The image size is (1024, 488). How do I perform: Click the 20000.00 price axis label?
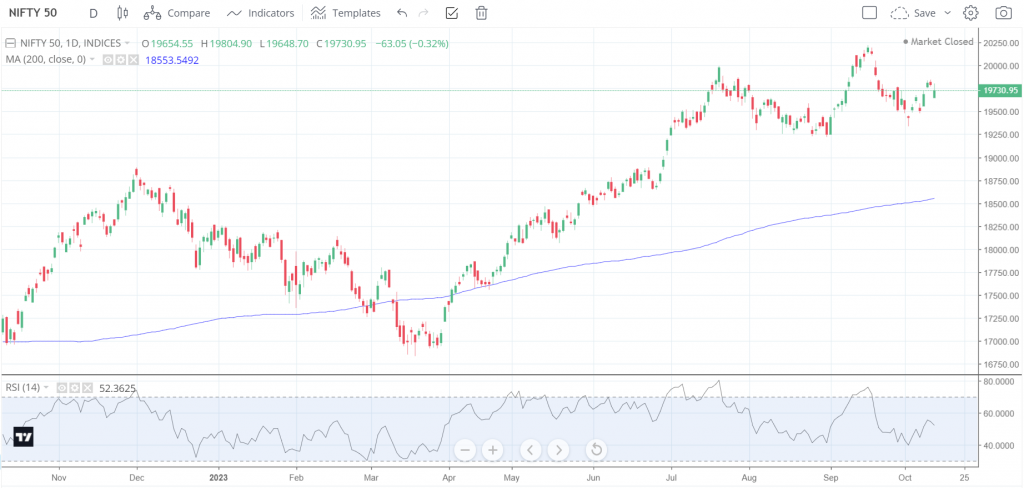point(1000,66)
